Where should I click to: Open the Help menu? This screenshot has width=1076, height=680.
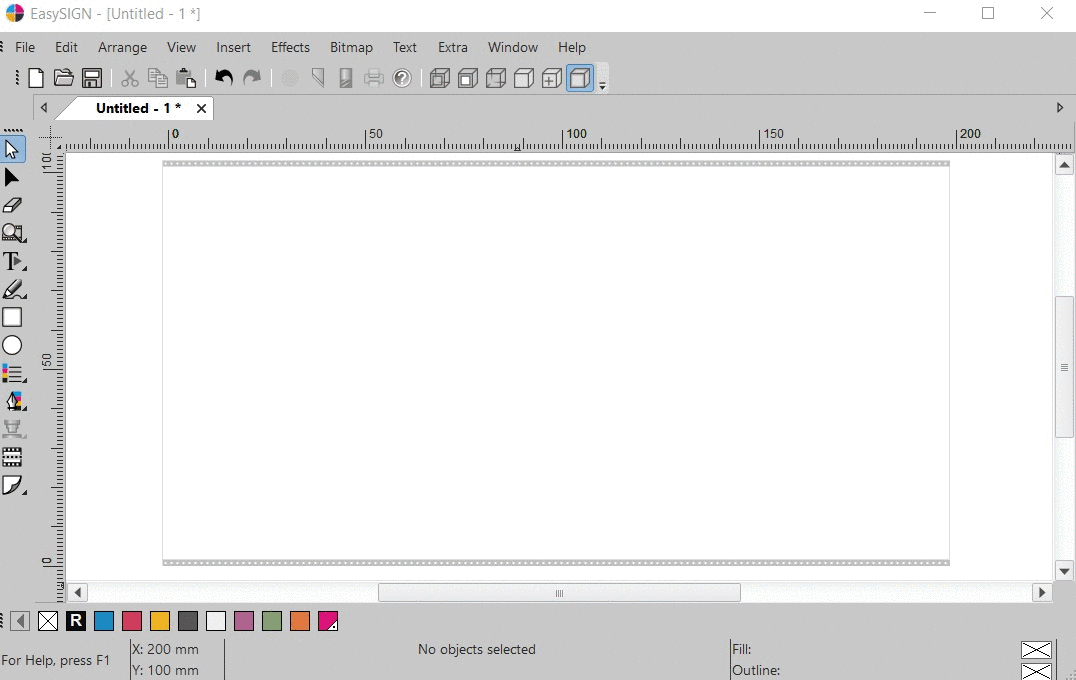[x=572, y=47]
